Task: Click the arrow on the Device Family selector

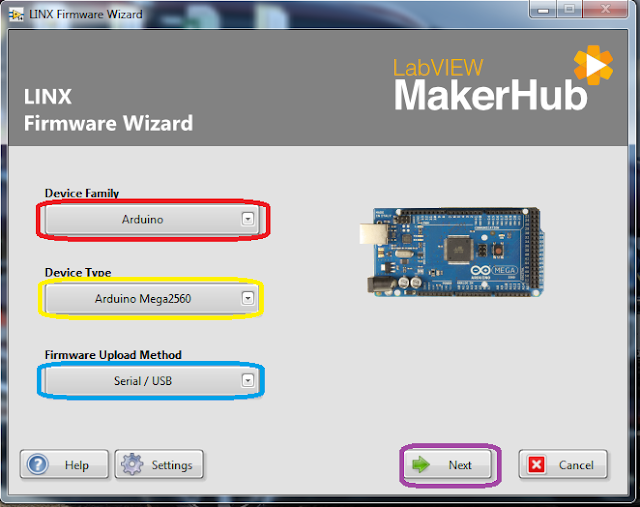Action: click(248, 219)
